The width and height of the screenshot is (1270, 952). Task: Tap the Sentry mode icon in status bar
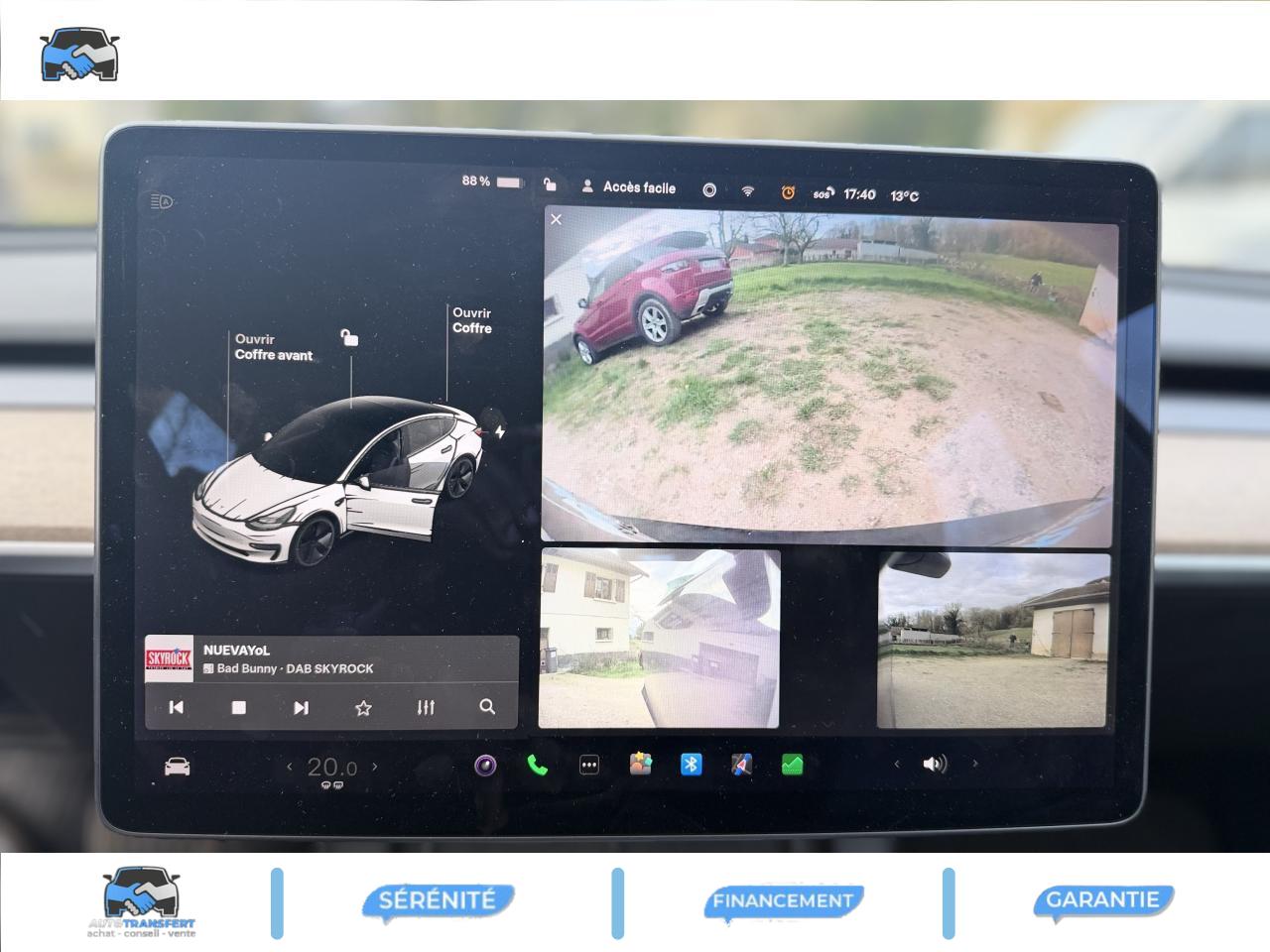(709, 190)
